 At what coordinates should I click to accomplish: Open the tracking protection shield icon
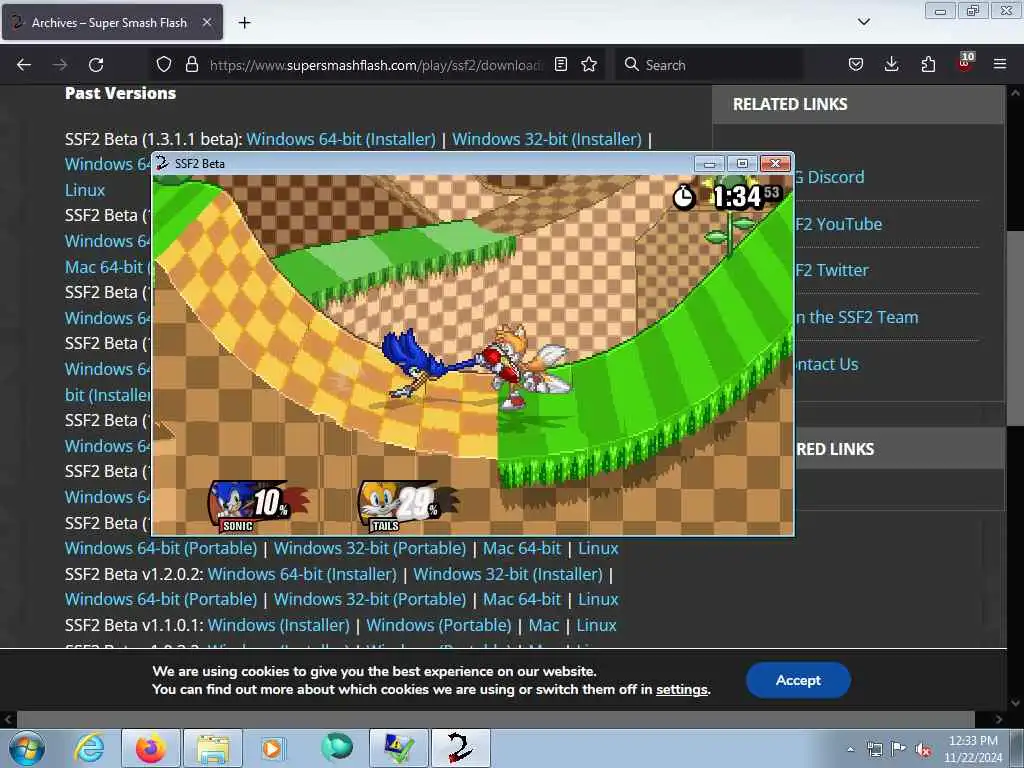(164, 64)
